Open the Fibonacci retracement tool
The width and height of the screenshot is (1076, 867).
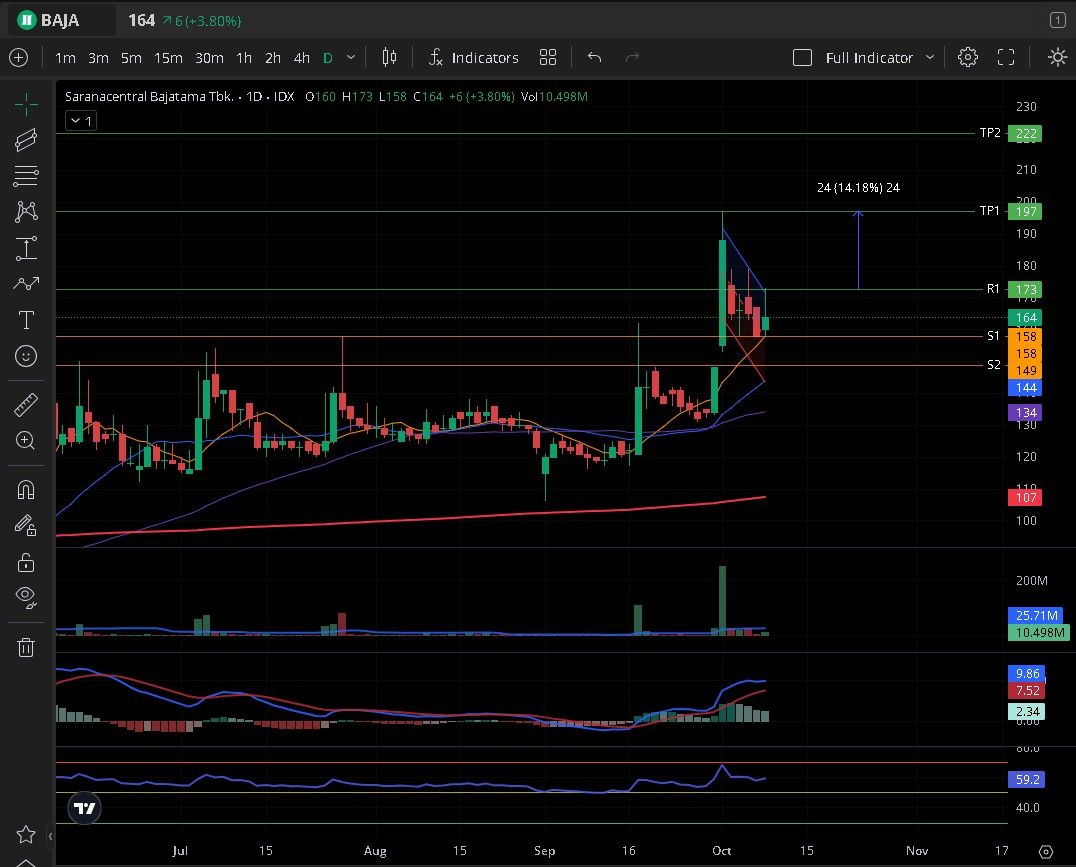pos(27,176)
